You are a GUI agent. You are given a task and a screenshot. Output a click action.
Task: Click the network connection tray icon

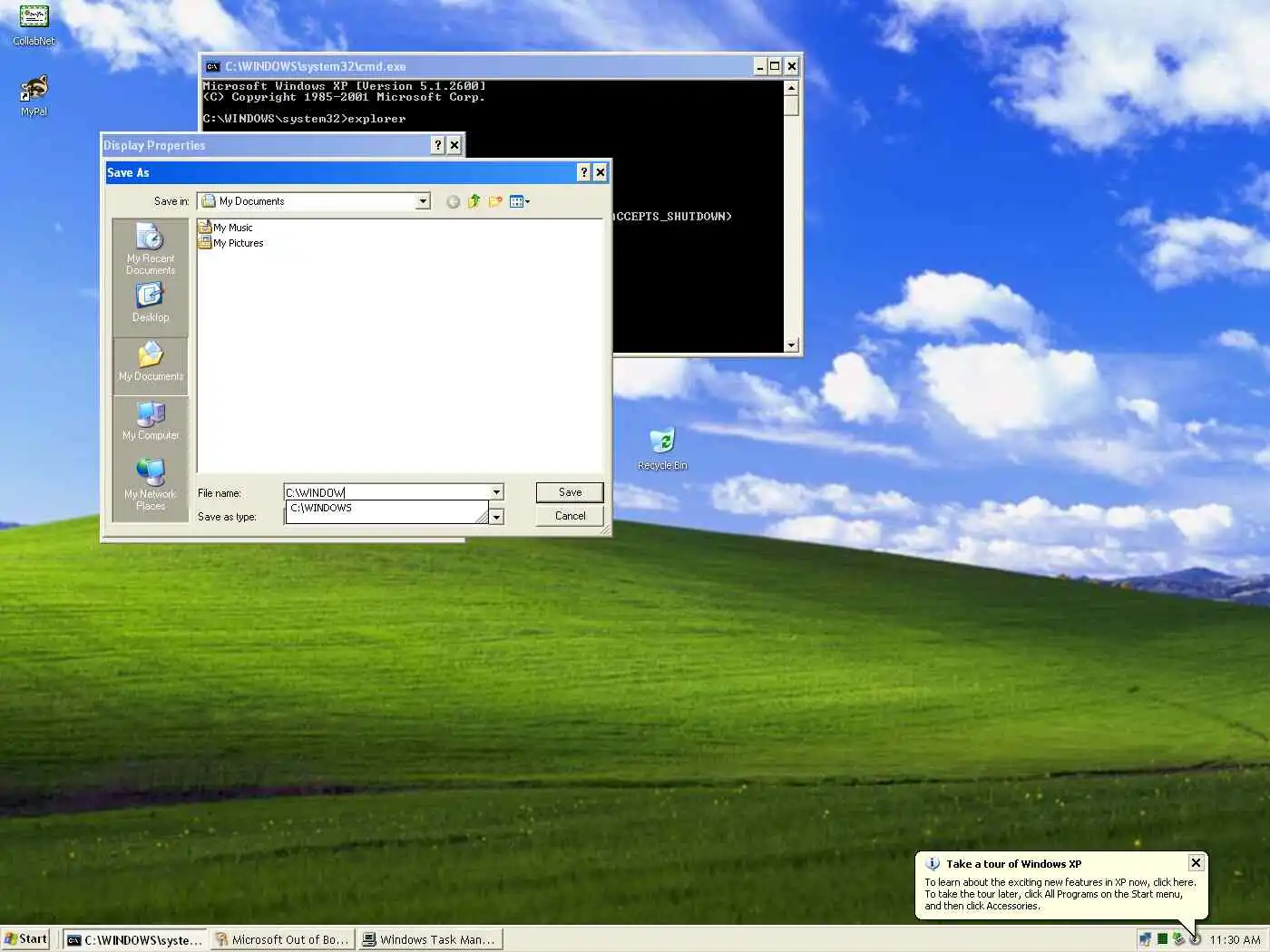click(x=1145, y=939)
